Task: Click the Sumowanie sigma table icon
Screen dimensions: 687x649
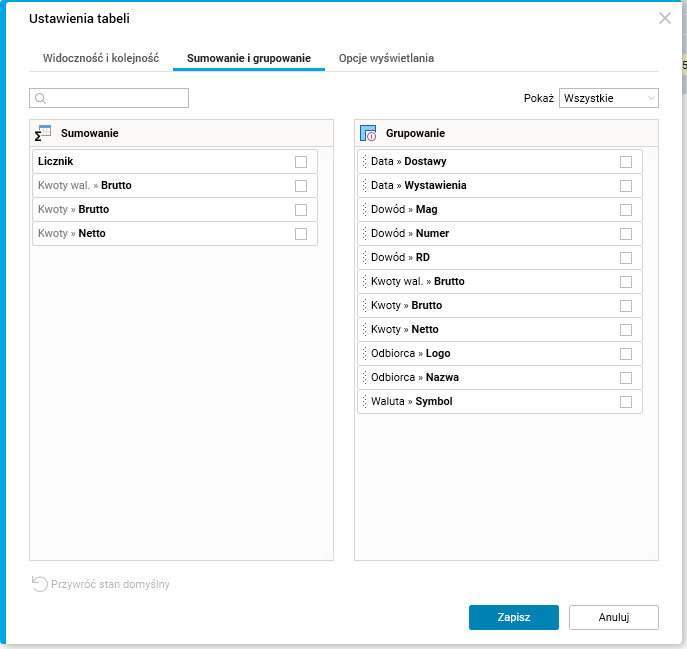Action: point(43,133)
